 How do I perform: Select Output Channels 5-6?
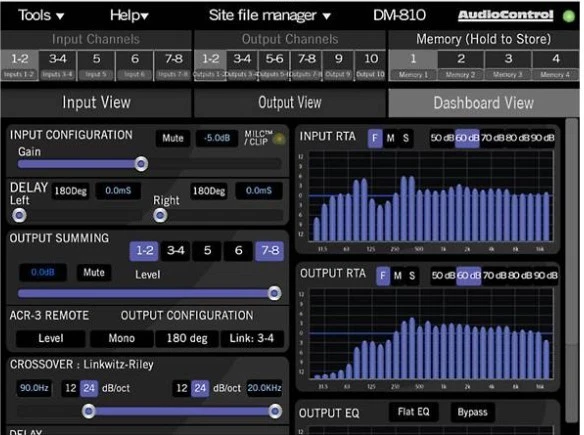[274, 65]
